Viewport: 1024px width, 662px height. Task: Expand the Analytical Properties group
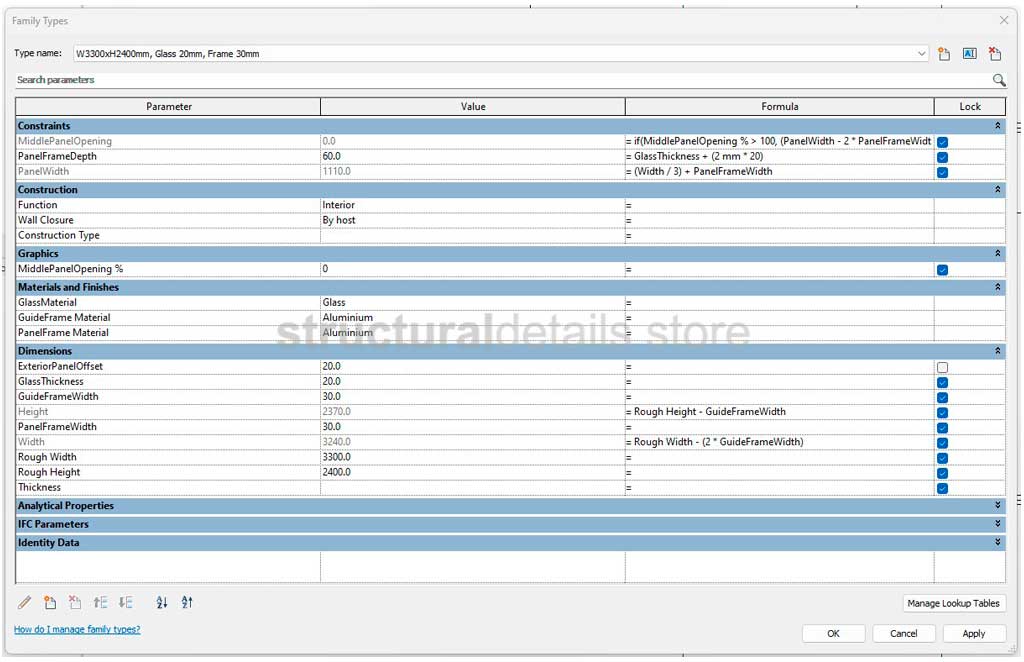click(997, 506)
